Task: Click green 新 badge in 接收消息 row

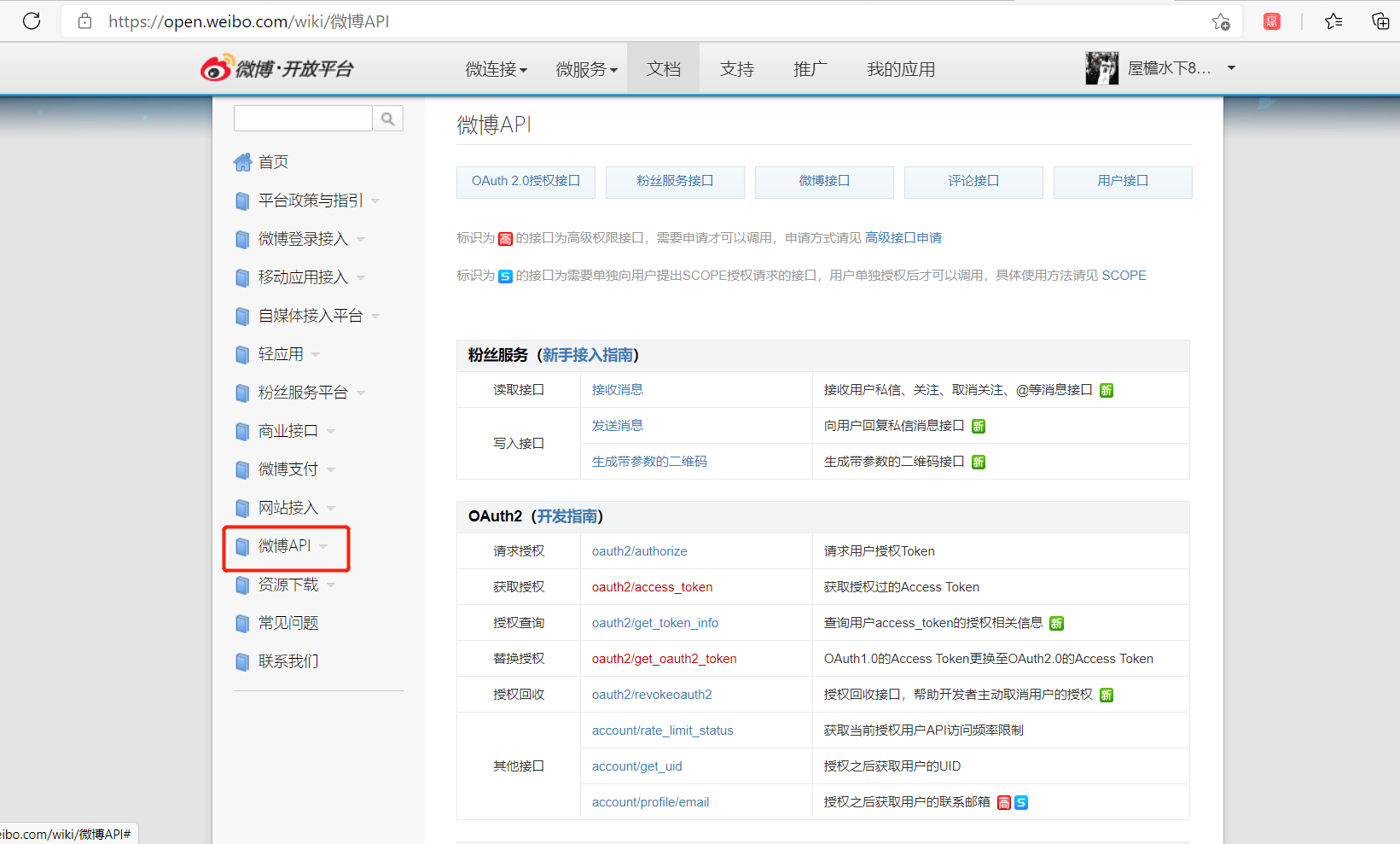Action: 1107,391
